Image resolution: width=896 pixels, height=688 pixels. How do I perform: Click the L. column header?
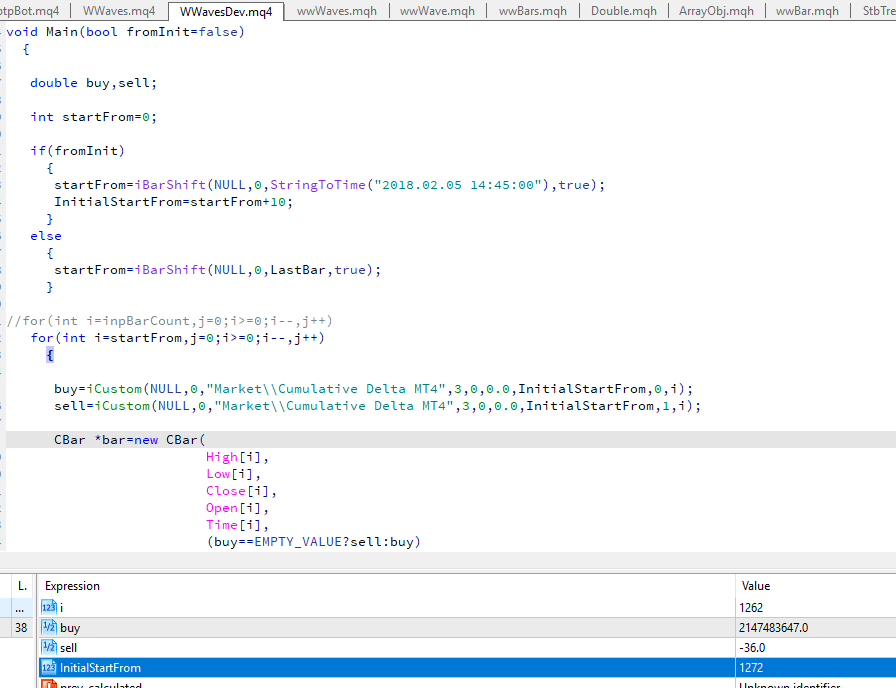[x=22, y=586]
